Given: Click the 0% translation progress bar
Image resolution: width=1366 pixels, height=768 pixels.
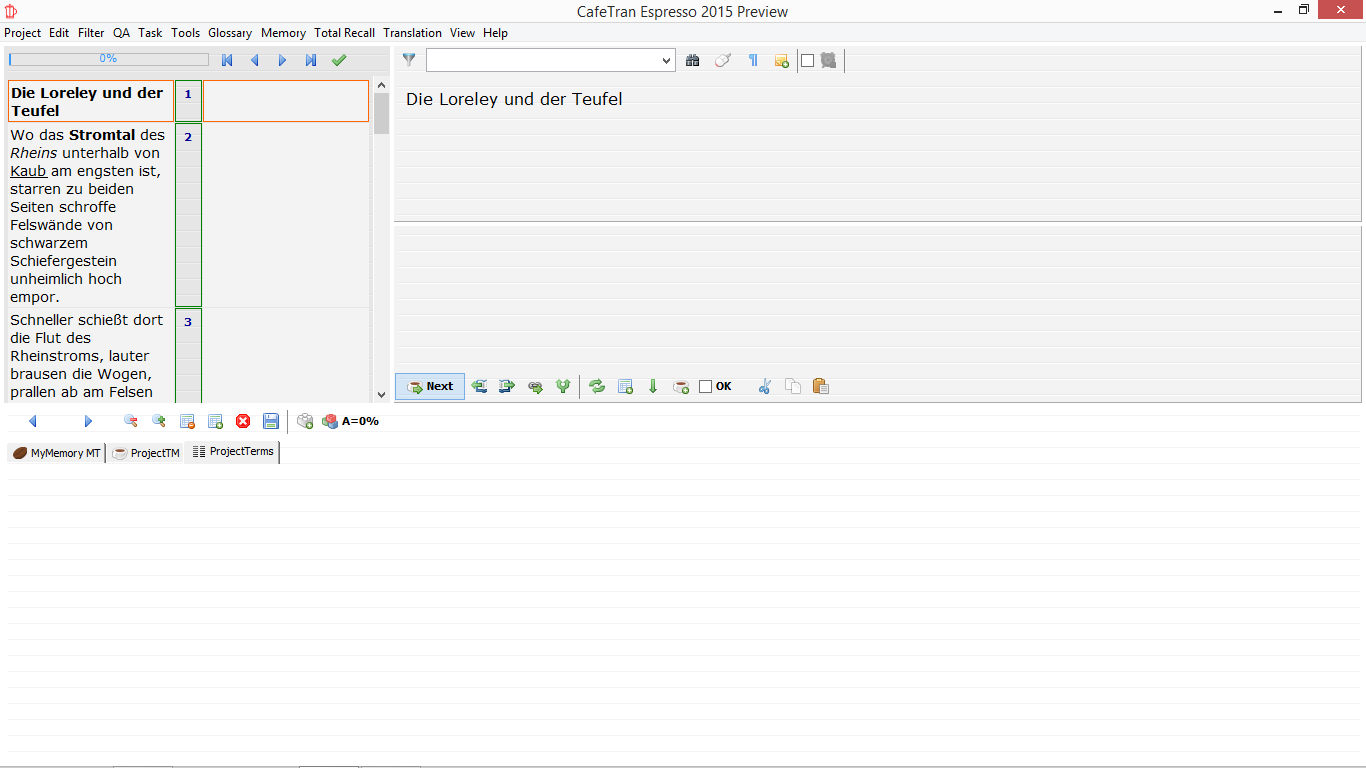Looking at the screenshot, I should tap(108, 60).
